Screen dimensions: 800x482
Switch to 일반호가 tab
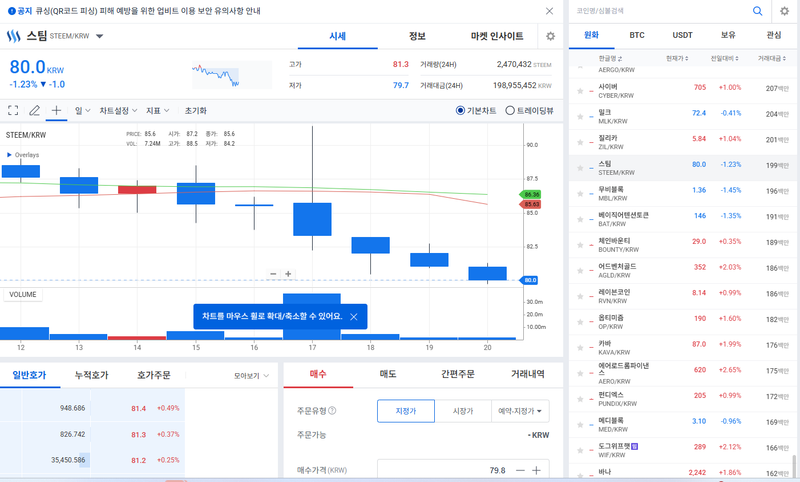tap(30, 375)
